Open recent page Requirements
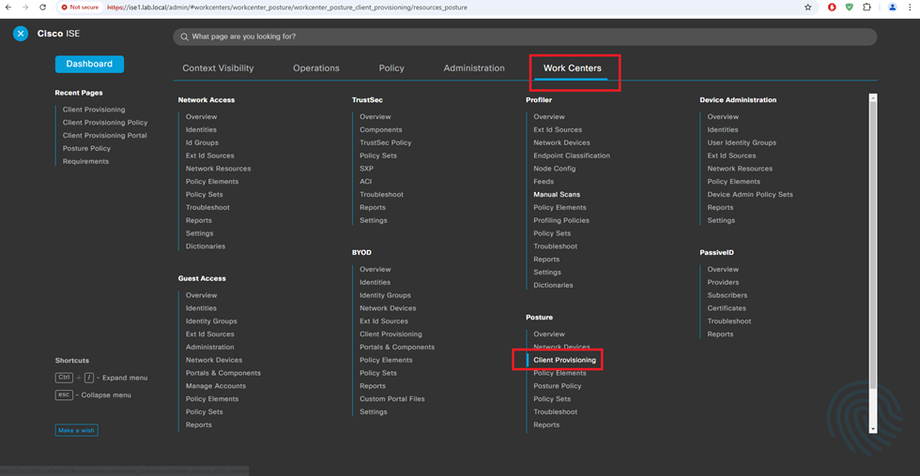 pos(86,161)
